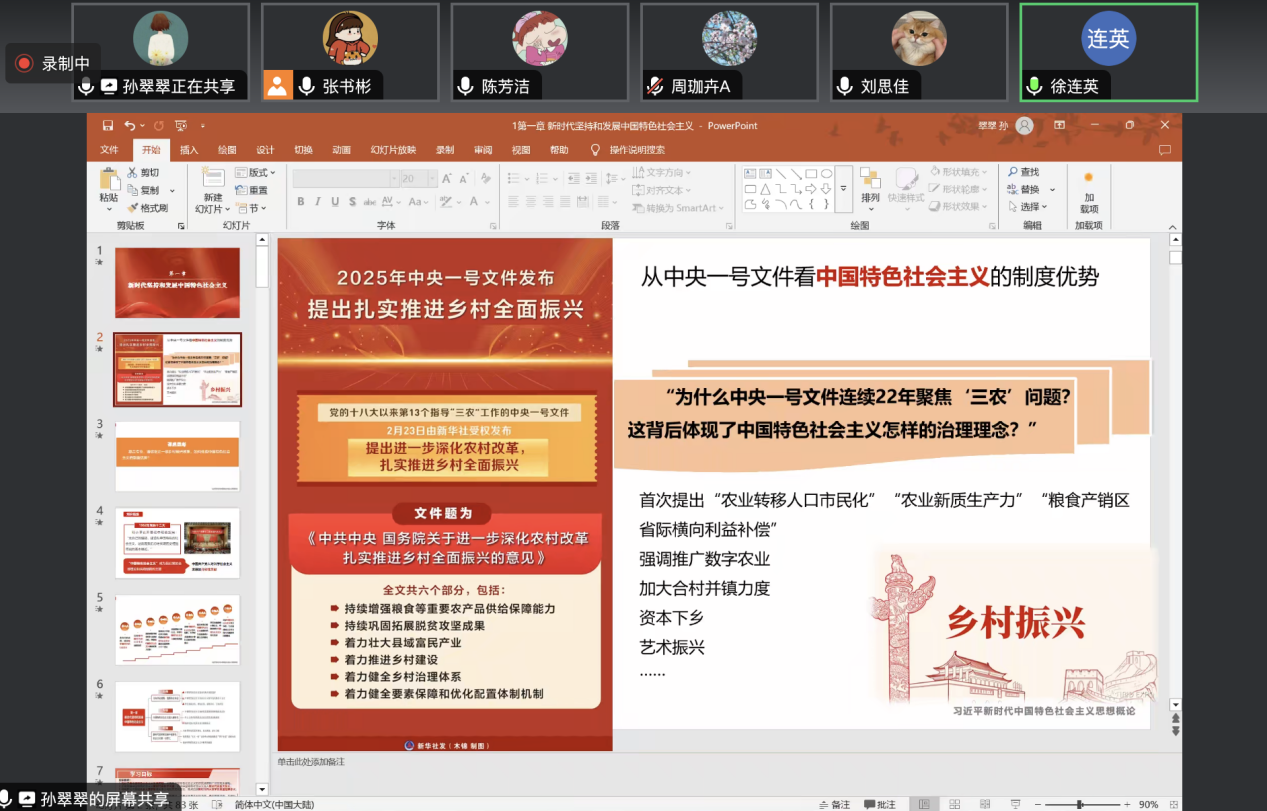Click the Paste clipboard icon
1267x811 pixels.
(109, 180)
